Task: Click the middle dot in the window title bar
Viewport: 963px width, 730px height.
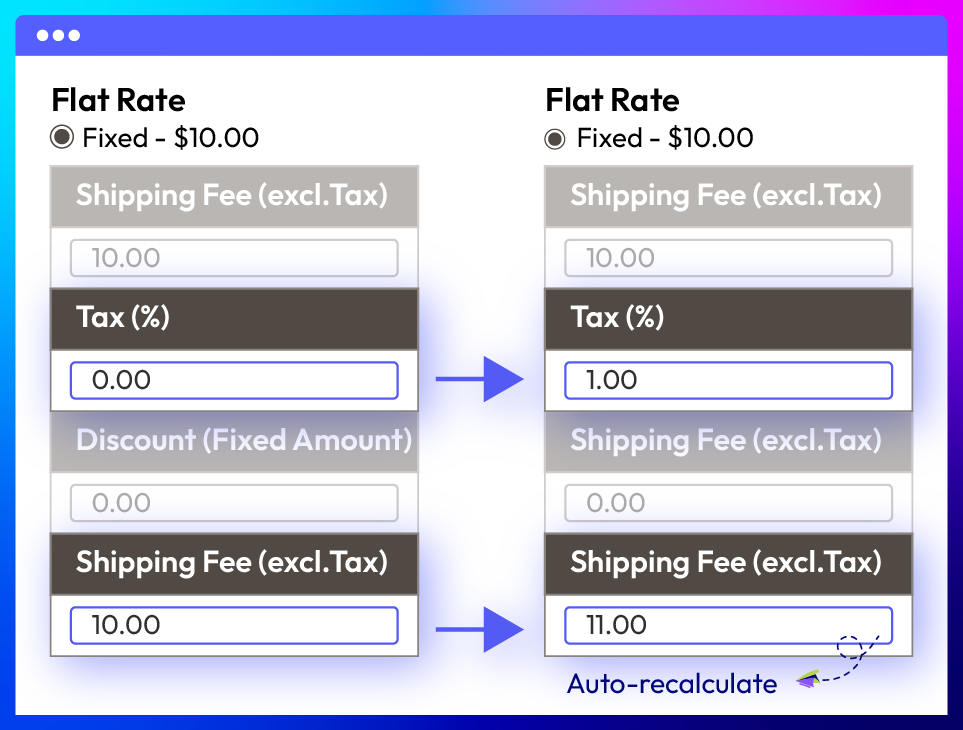Action: (58, 36)
